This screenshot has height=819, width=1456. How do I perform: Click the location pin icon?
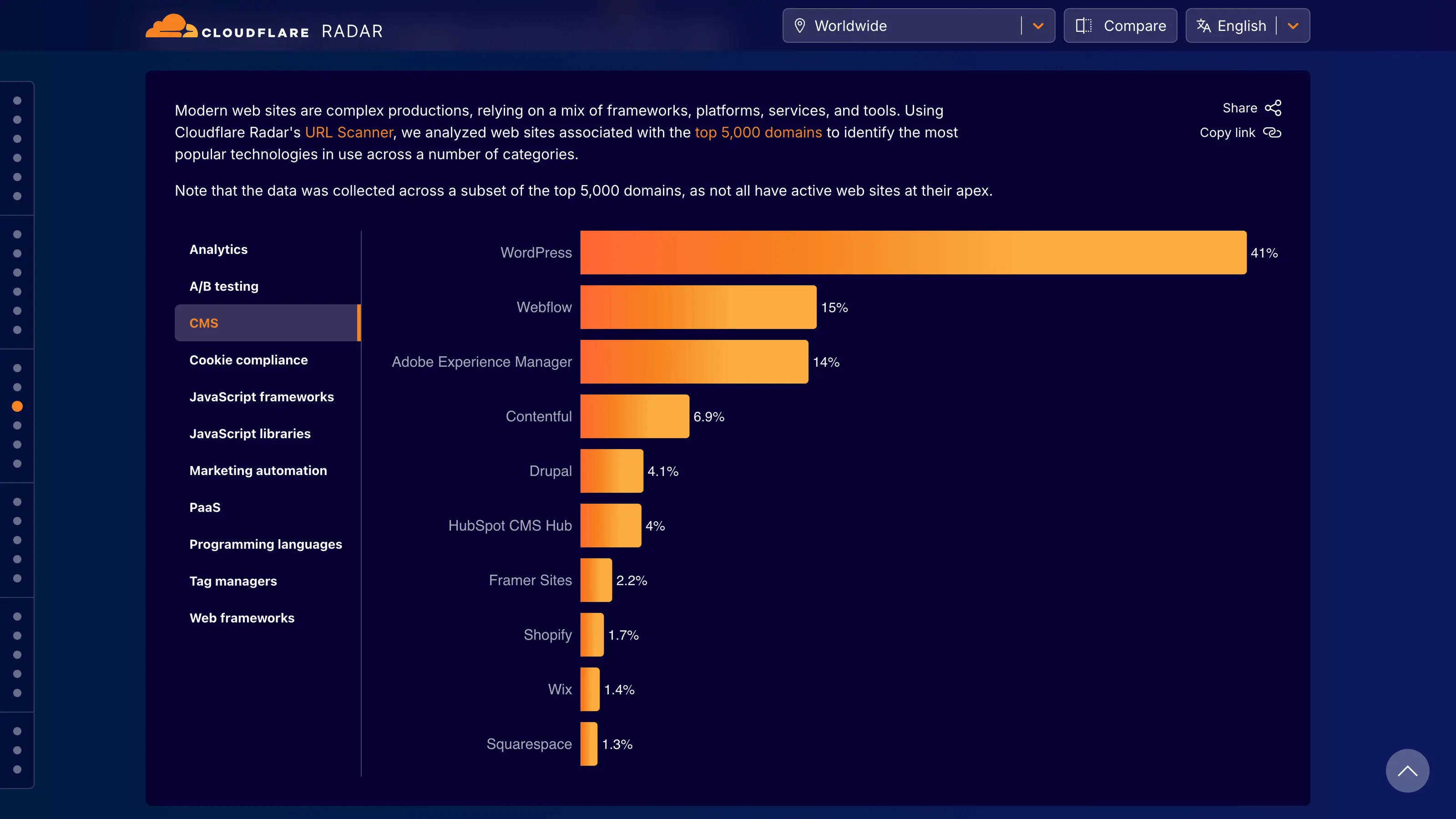click(800, 25)
